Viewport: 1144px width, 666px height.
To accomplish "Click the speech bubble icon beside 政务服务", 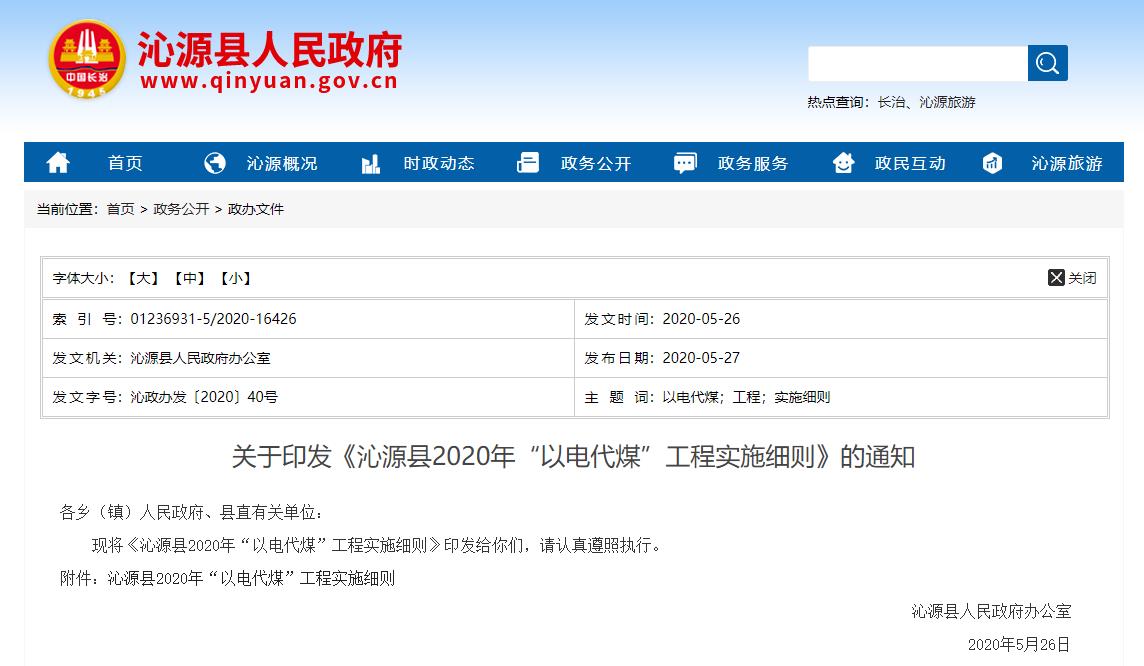I will click(685, 163).
